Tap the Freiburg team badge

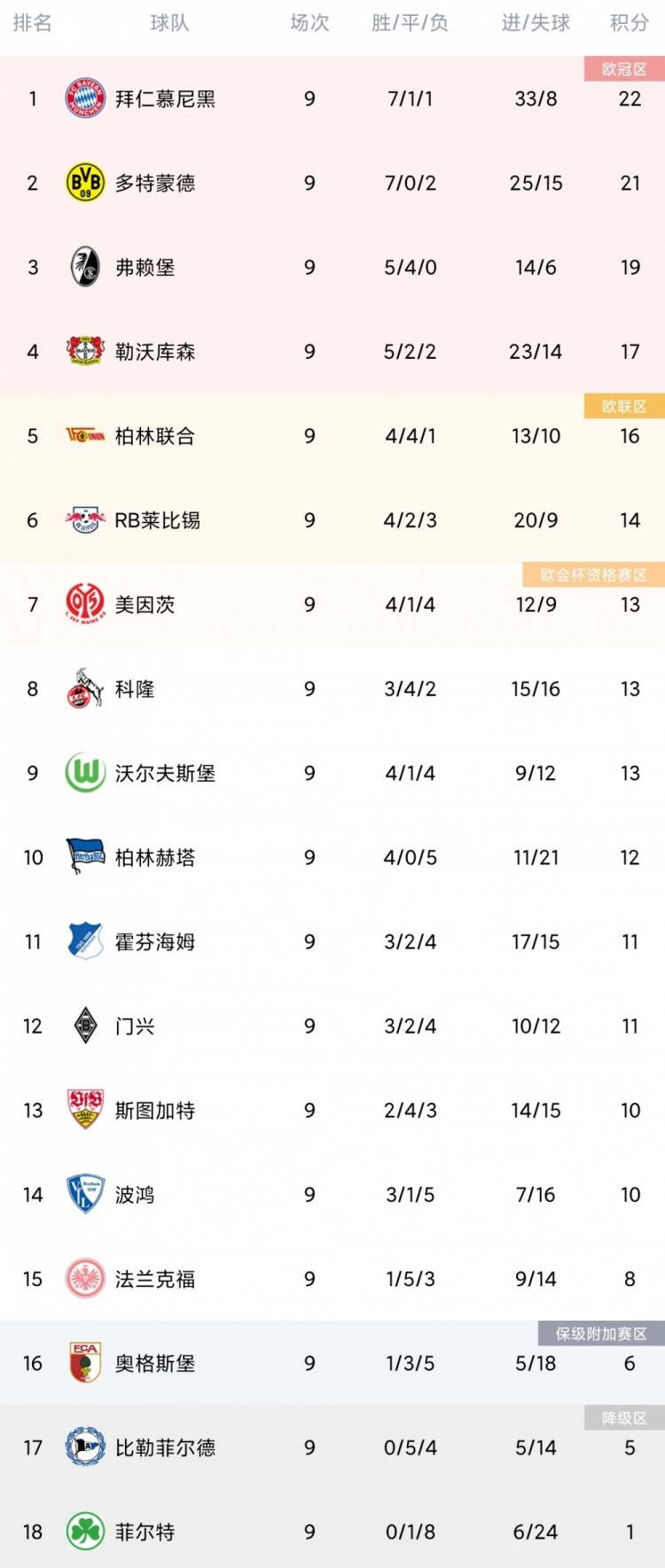[x=85, y=267]
